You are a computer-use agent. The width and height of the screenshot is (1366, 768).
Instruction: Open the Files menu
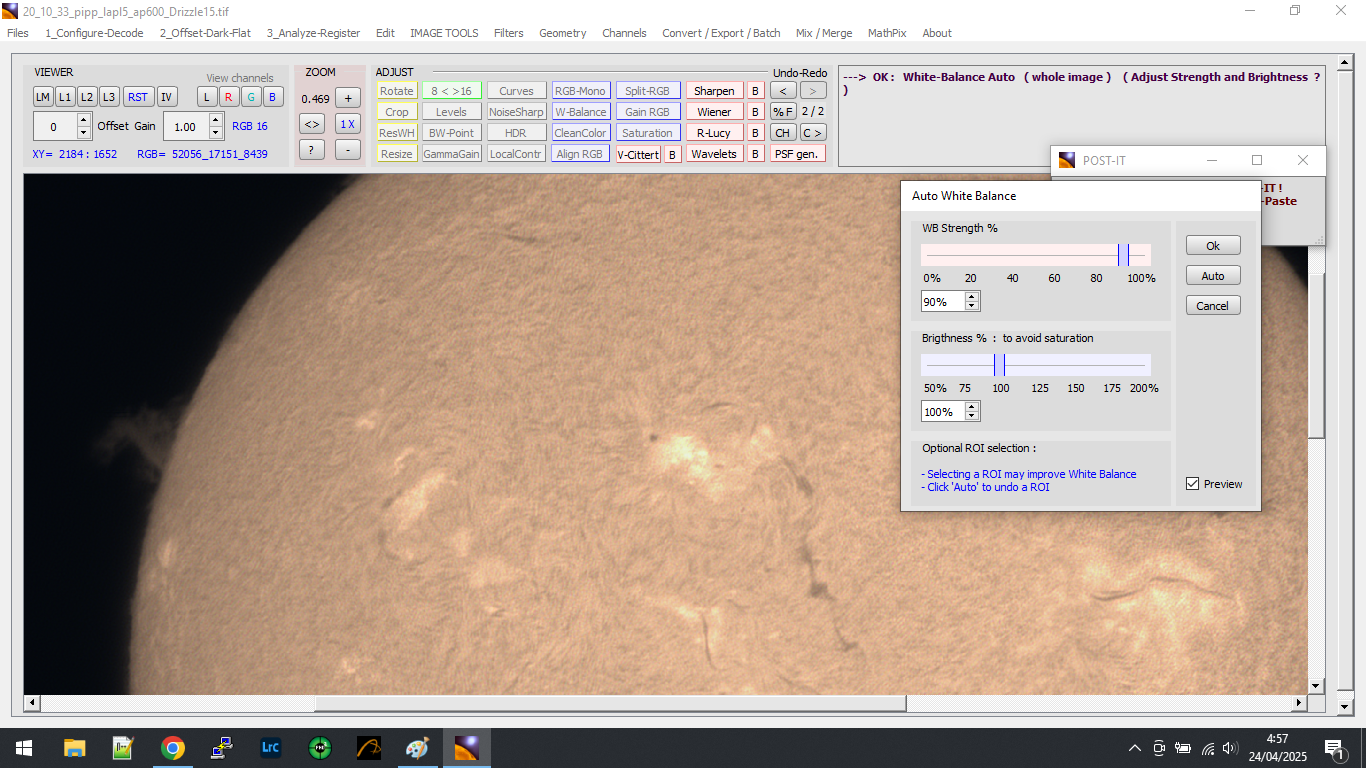(18, 33)
